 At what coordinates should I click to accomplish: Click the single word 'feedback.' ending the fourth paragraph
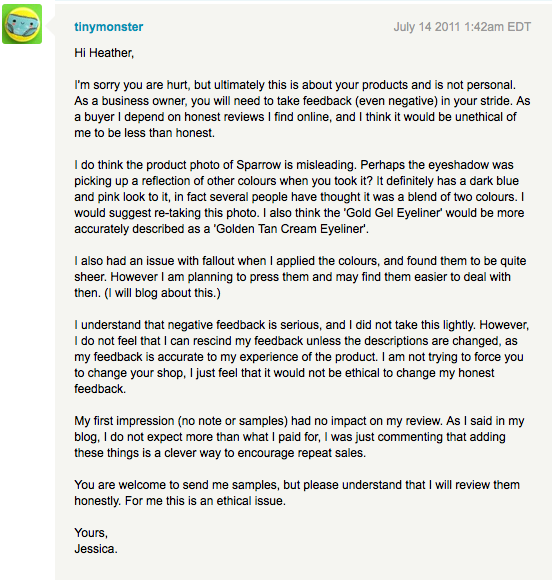point(100,389)
